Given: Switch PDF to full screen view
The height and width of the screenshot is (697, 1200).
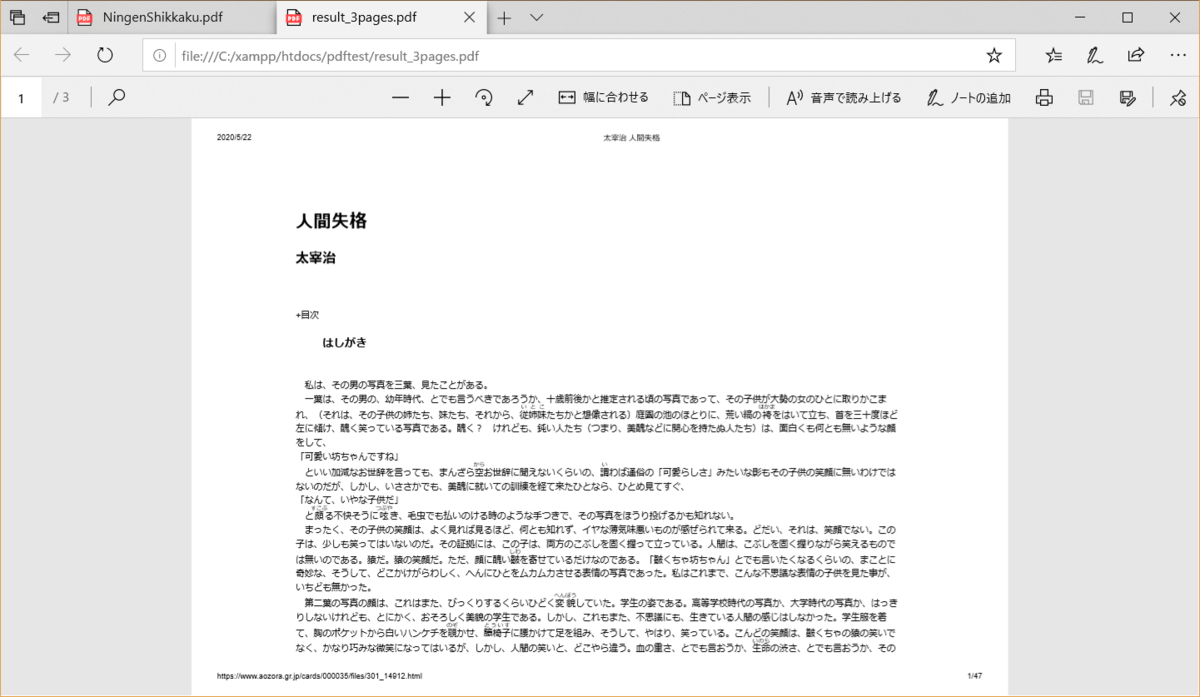Looking at the screenshot, I should 525,98.
